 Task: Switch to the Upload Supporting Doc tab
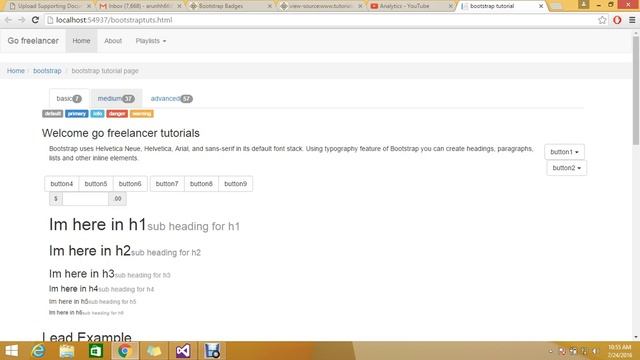pyautogui.click(x=49, y=6)
